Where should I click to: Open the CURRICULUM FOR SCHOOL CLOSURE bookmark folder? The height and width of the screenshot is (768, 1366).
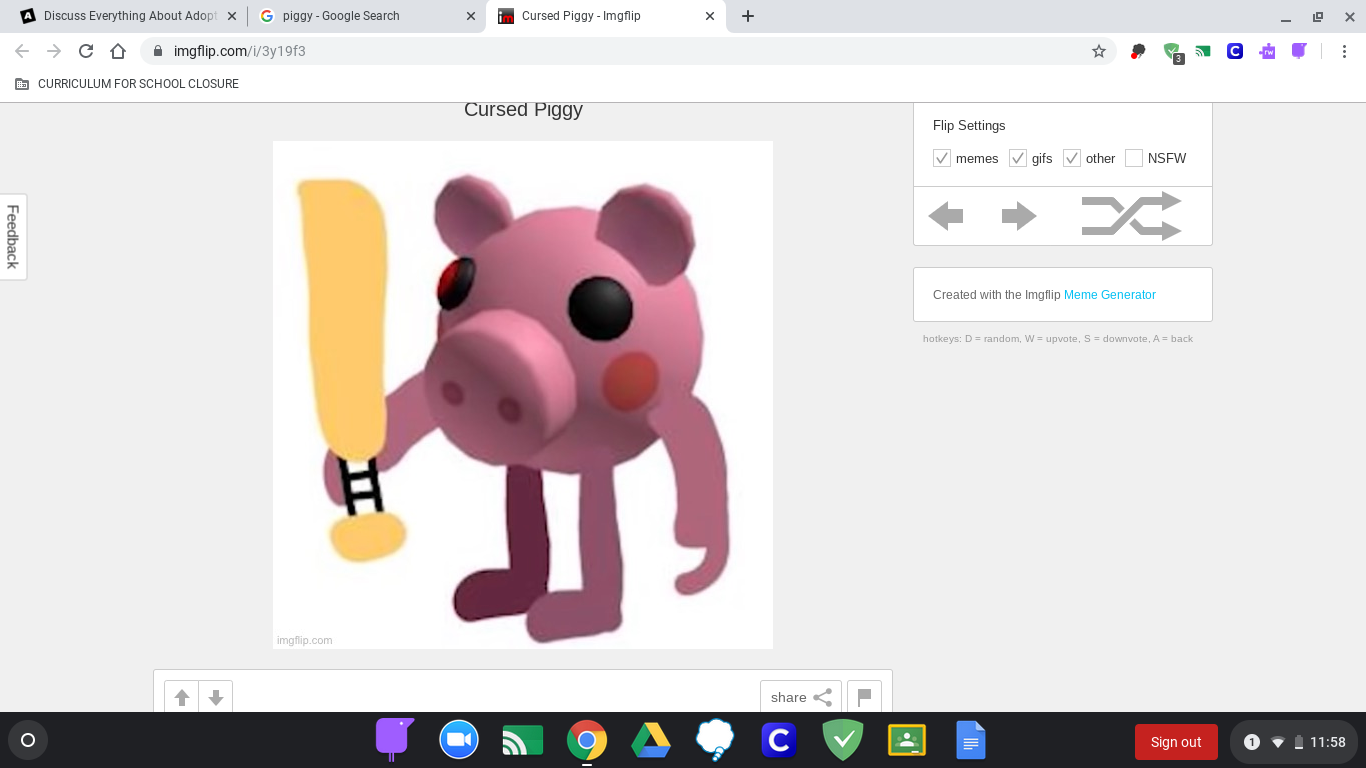coord(127,84)
